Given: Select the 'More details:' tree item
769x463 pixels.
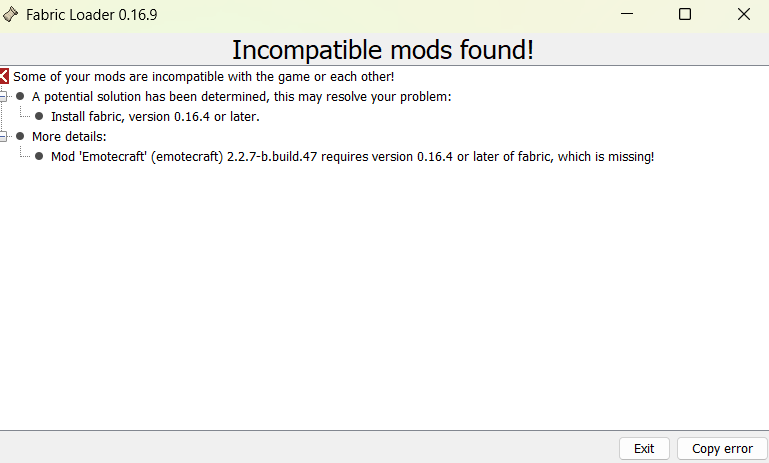Looking at the screenshot, I should (x=69, y=136).
